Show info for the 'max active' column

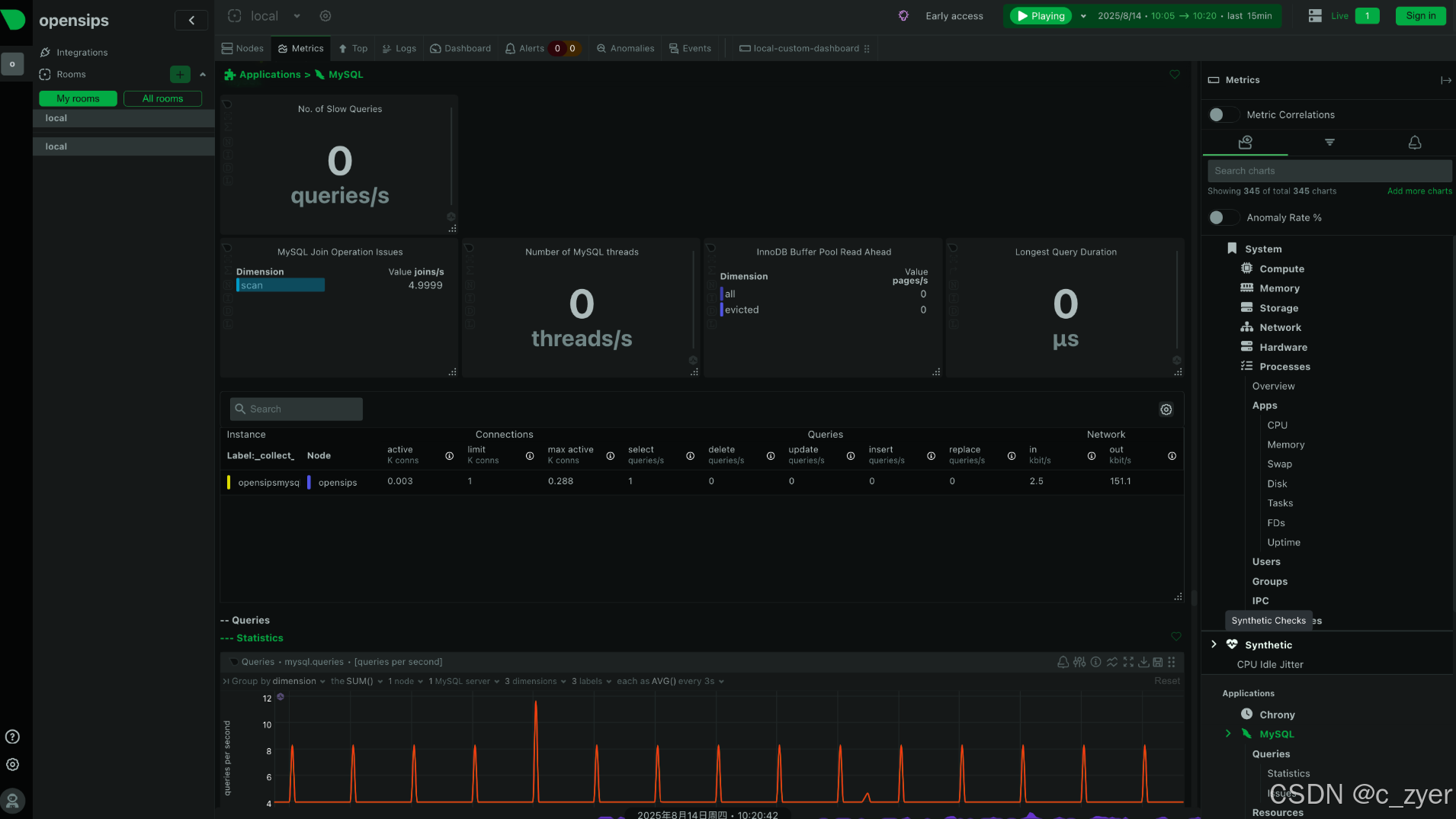click(x=610, y=456)
